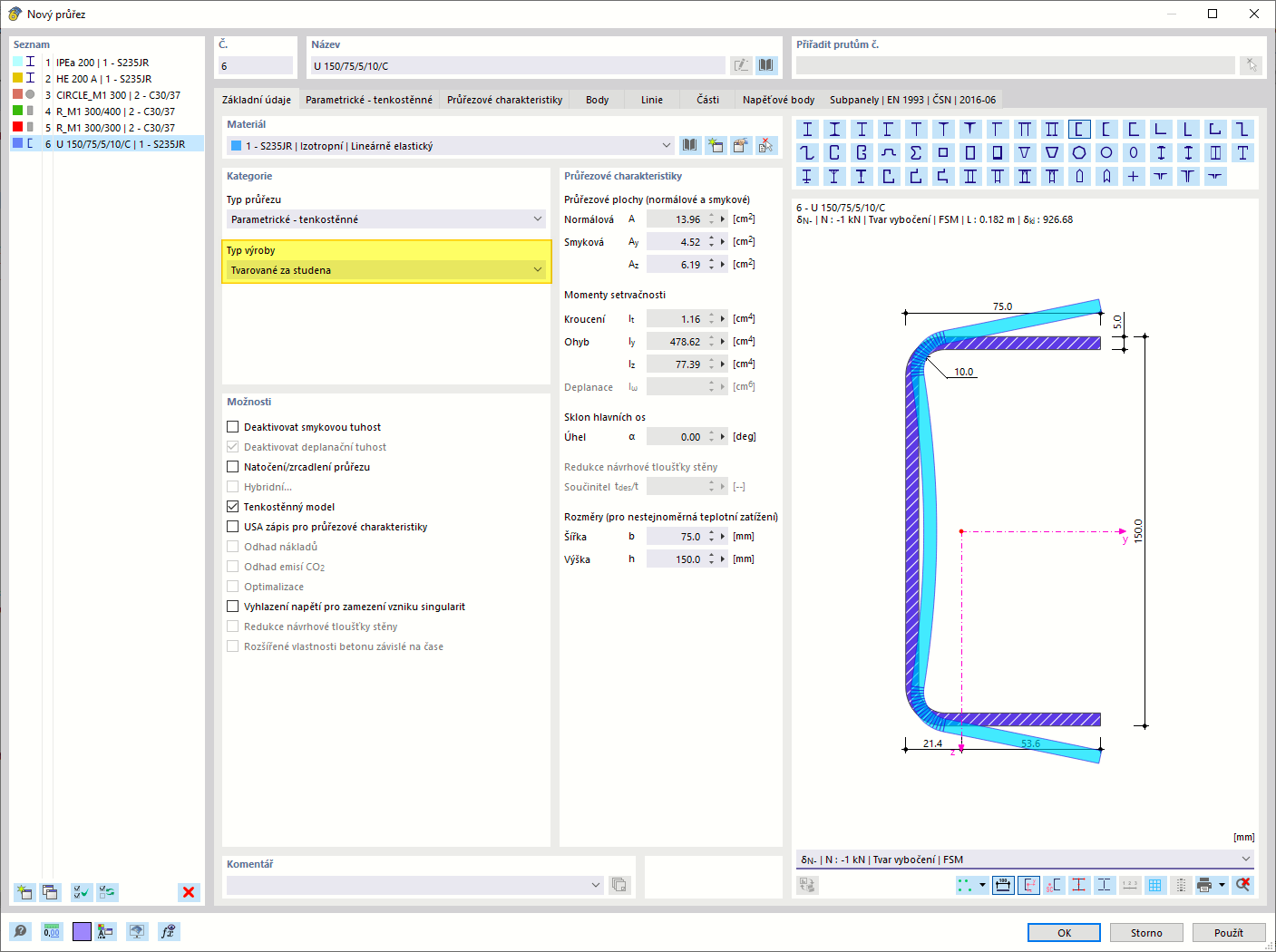This screenshot has height=952, width=1276.
Task: Enable Deaktivovat smykovou tuhost checkbox
Action: pyautogui.click(x=233, y=427)
